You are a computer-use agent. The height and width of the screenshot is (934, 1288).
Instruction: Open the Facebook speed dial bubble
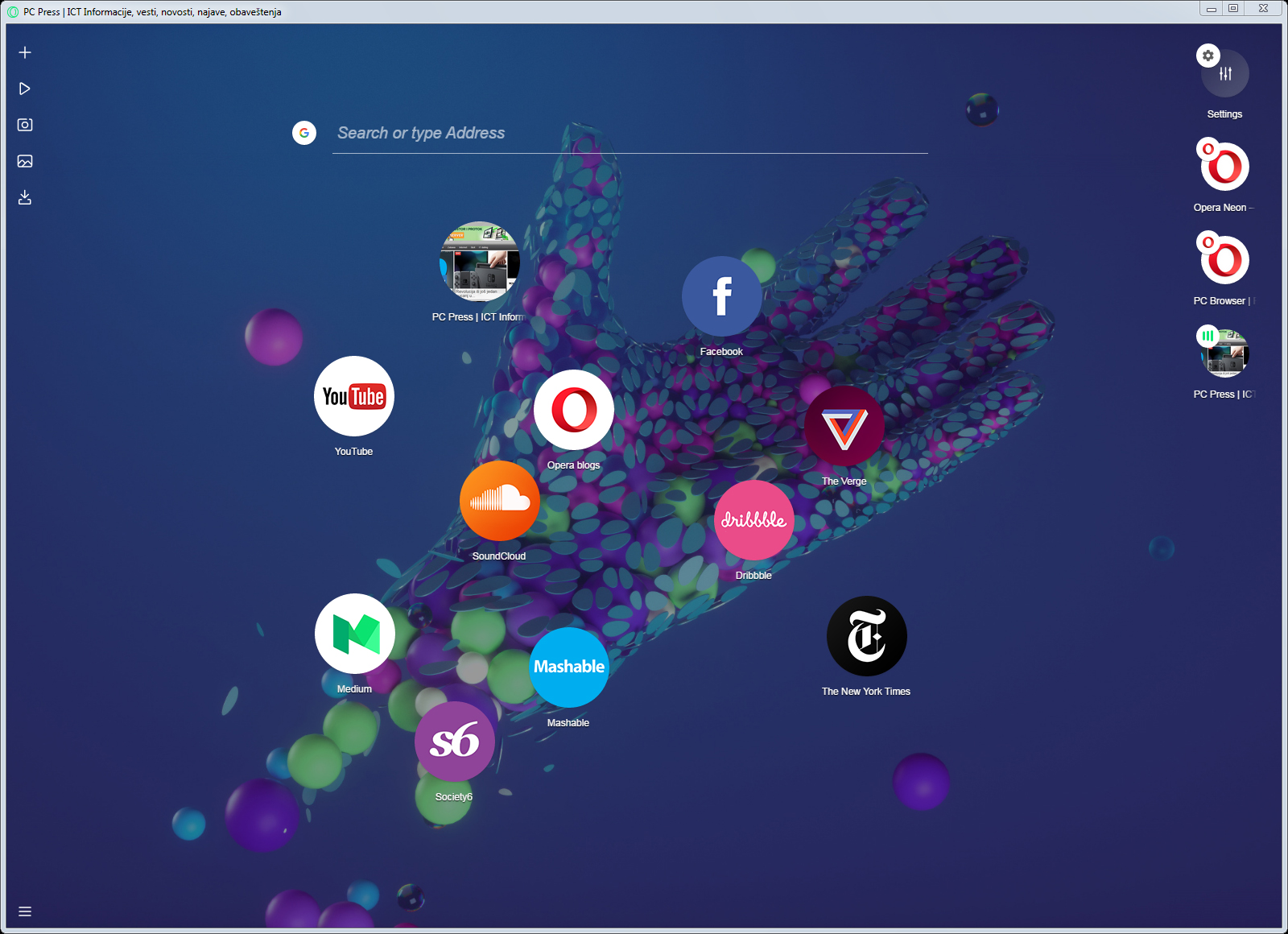pyautogui.click(x=722, y=296)
